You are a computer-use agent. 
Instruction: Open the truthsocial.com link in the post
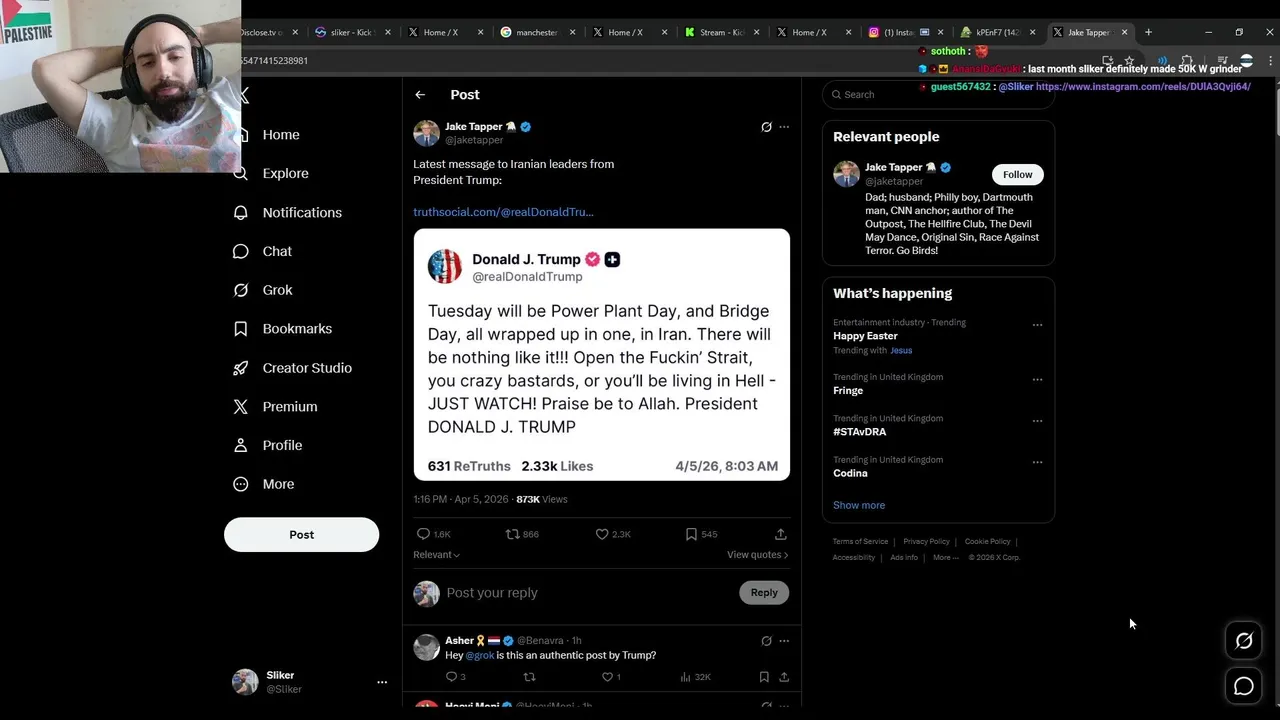503,212
